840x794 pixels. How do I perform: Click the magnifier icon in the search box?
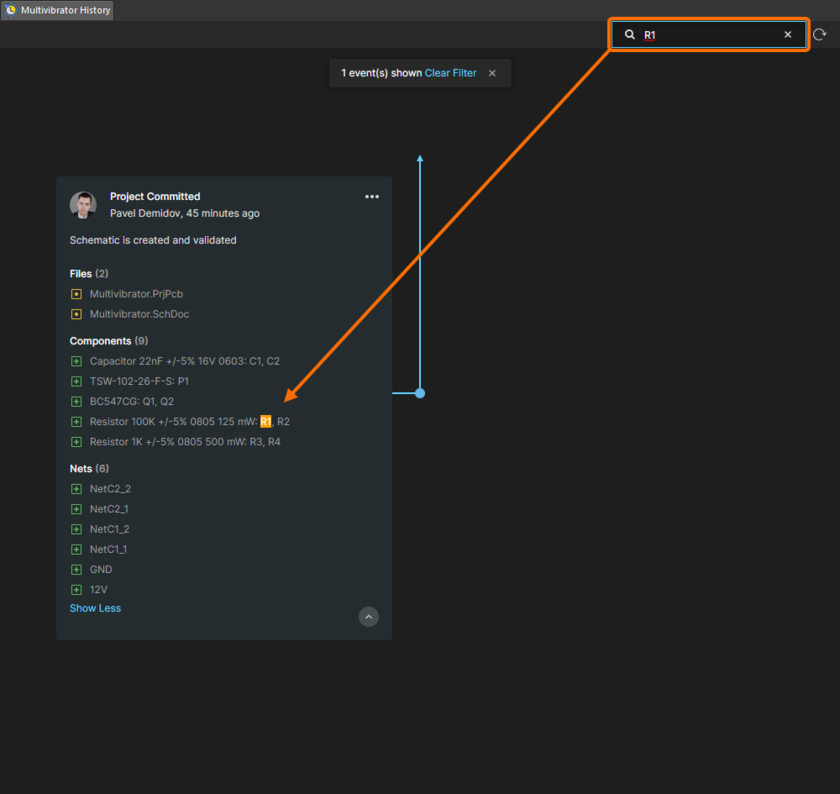(x=629, y=34)
